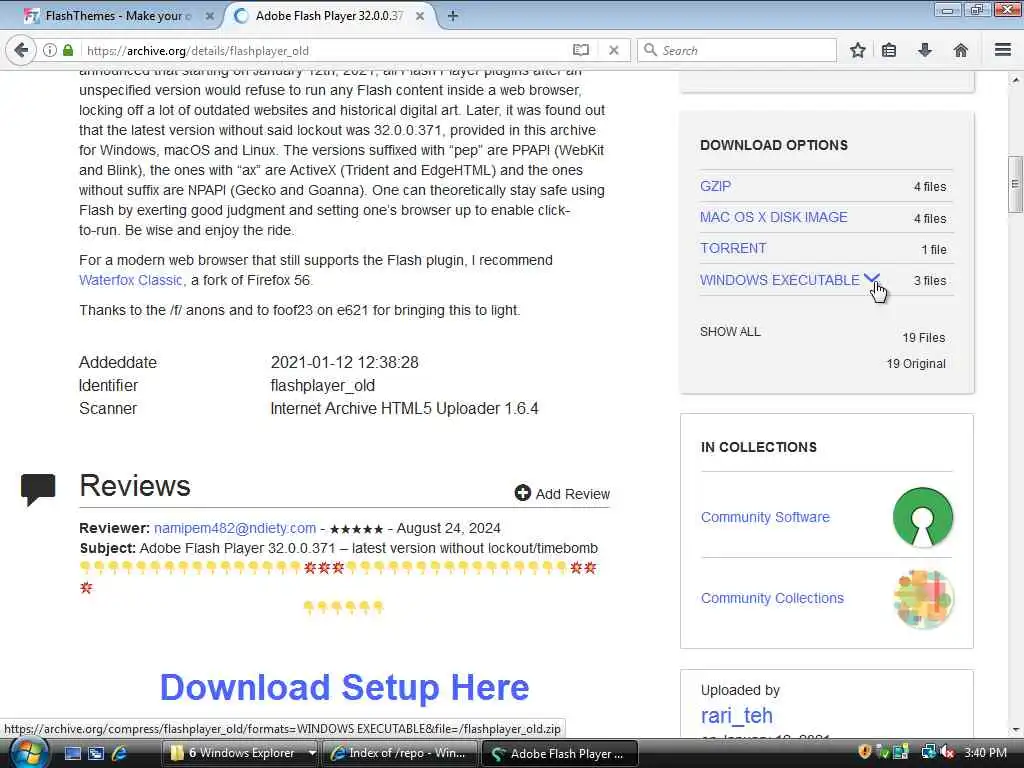Screen dimensions: 1024x768
Task: Open Downloads arrow icon
Action: pyautogui.click(x=925, y=50)
